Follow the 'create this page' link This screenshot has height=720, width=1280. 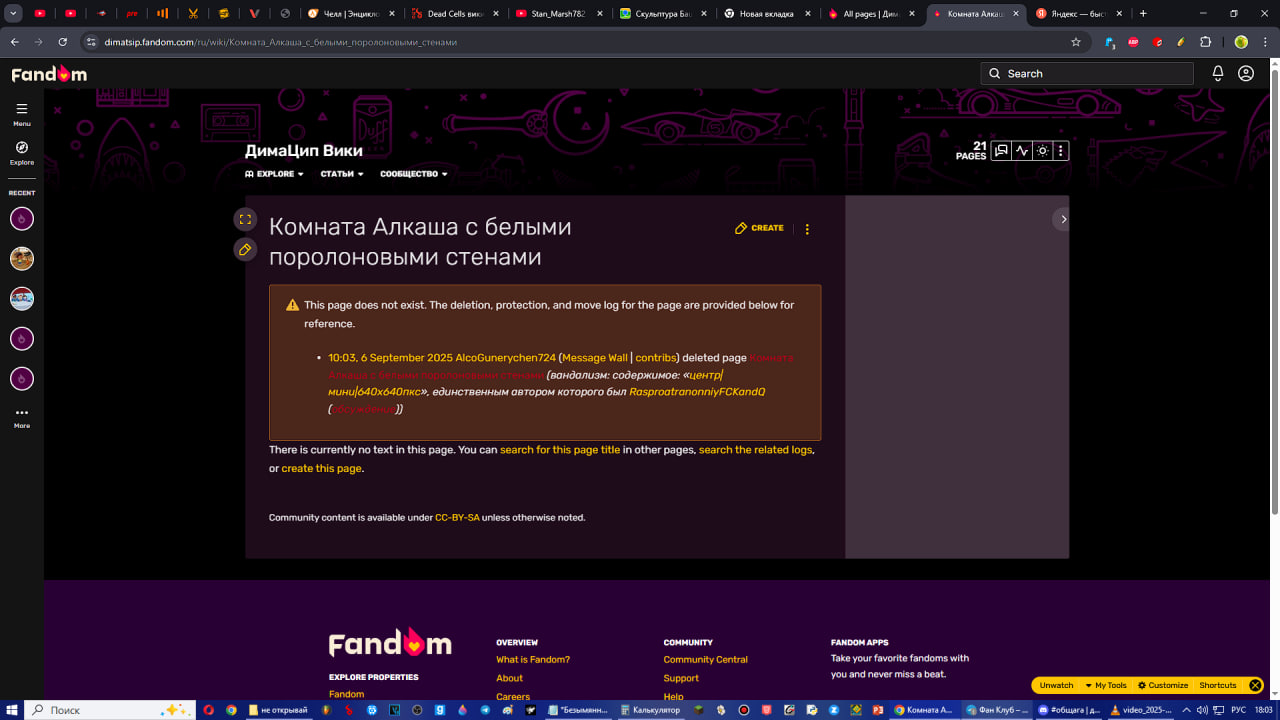coord(321,468)
